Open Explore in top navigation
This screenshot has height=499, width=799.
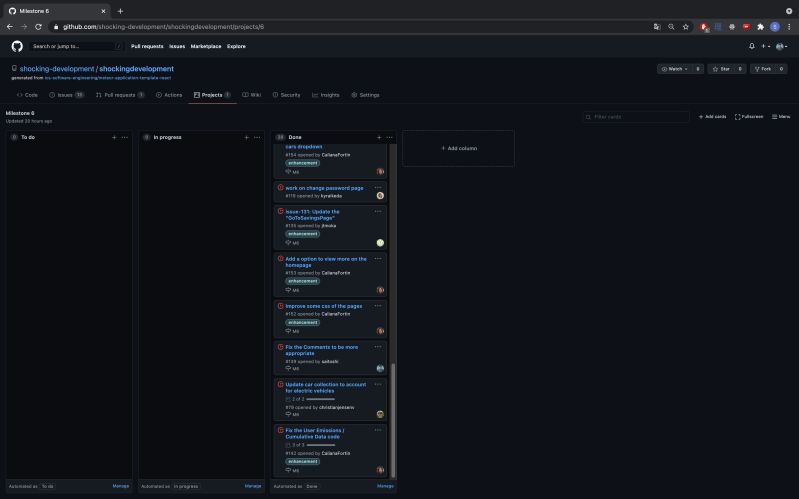click(236, 46)
